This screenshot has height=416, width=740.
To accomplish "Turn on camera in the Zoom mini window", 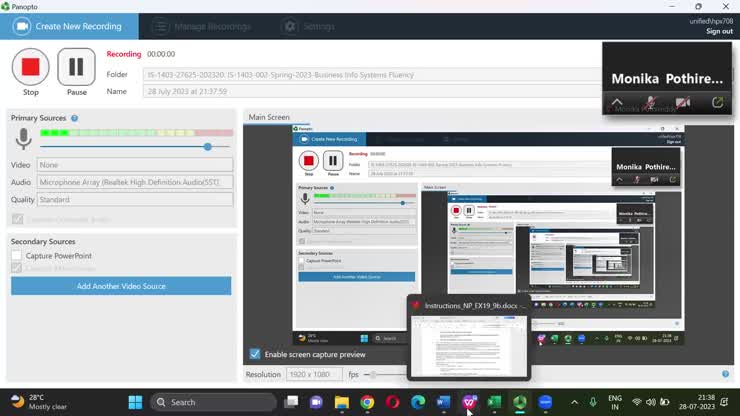I will click(x=683, y=103).
